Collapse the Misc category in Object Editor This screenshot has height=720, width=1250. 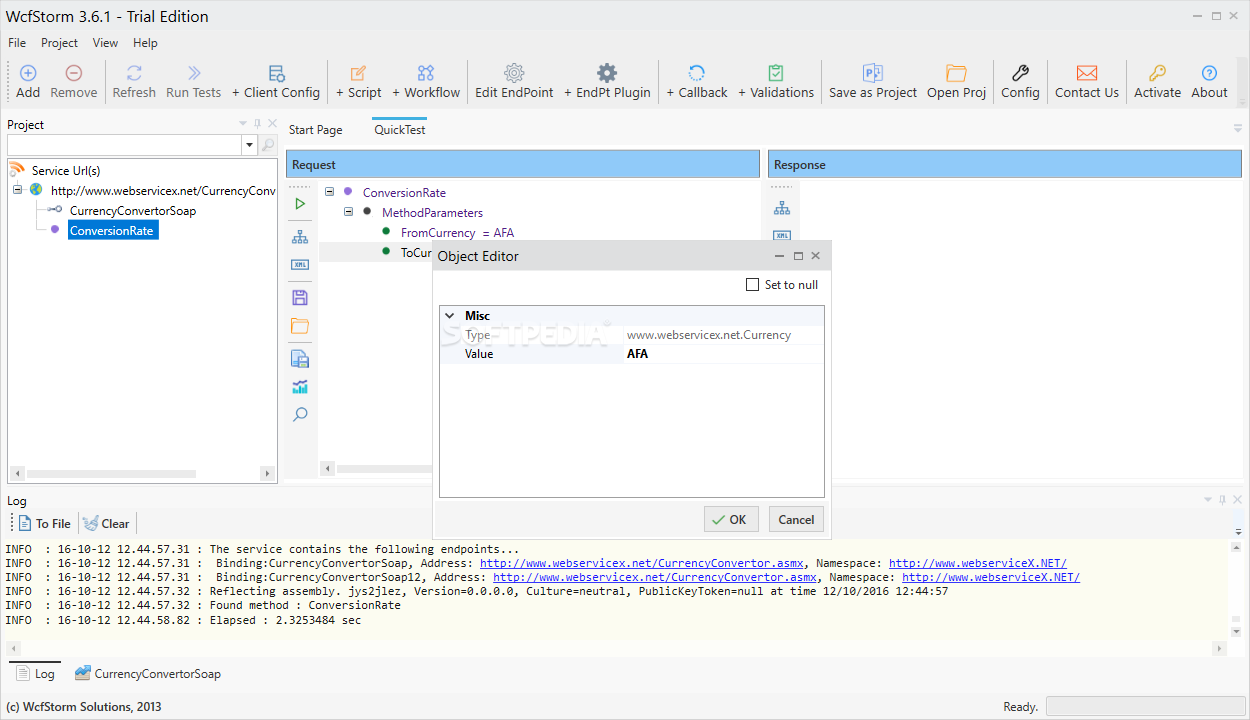[450, 316]
